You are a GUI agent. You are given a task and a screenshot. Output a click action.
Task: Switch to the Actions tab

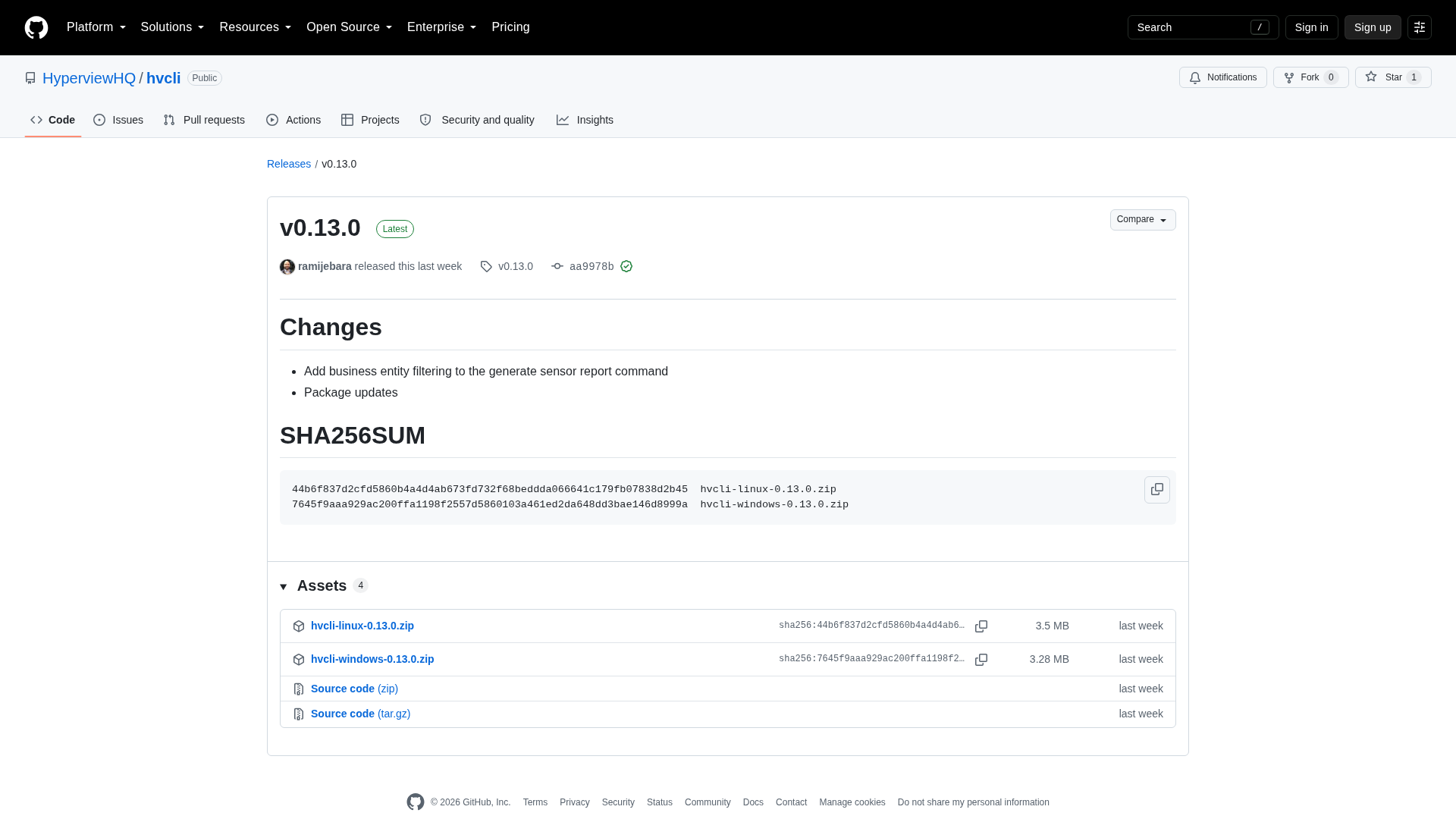[293, 120]
